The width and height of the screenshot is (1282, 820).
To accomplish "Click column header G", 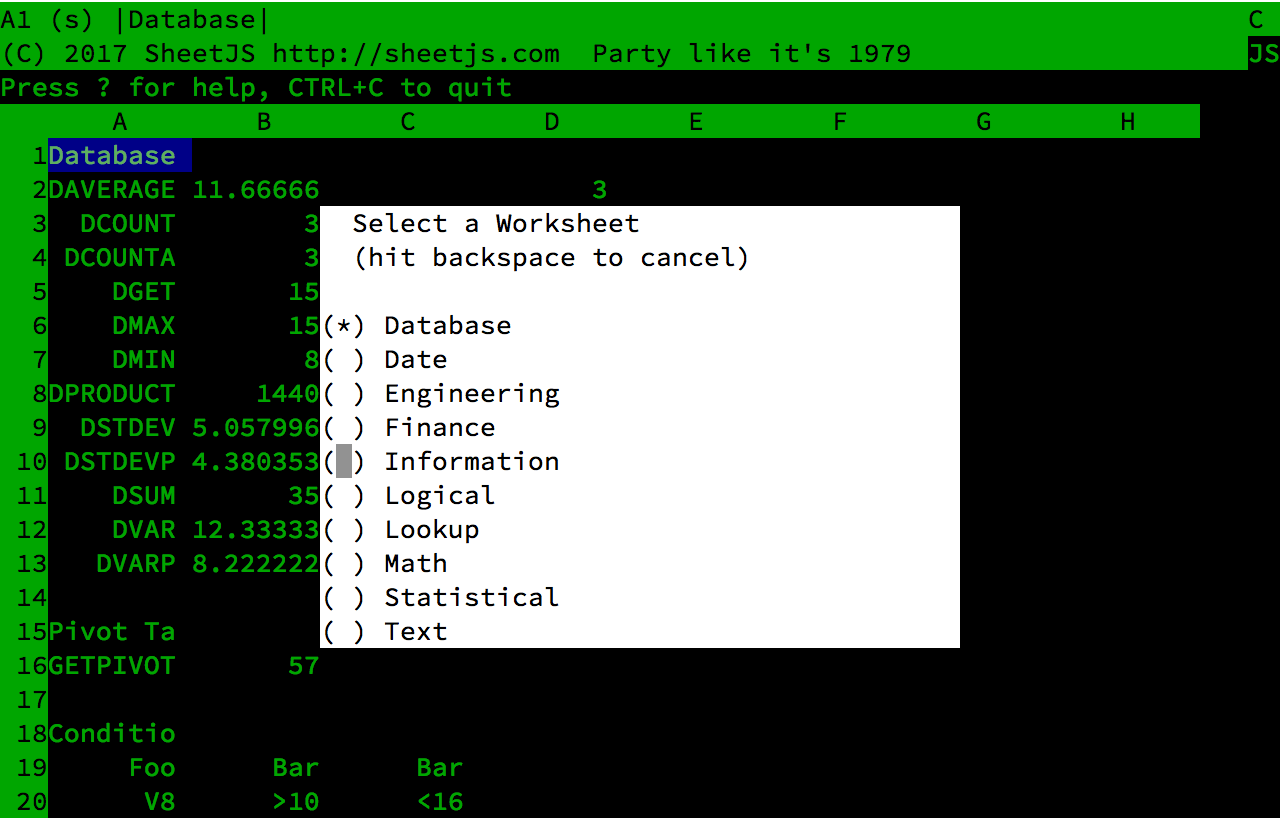I will coord(984,122).
